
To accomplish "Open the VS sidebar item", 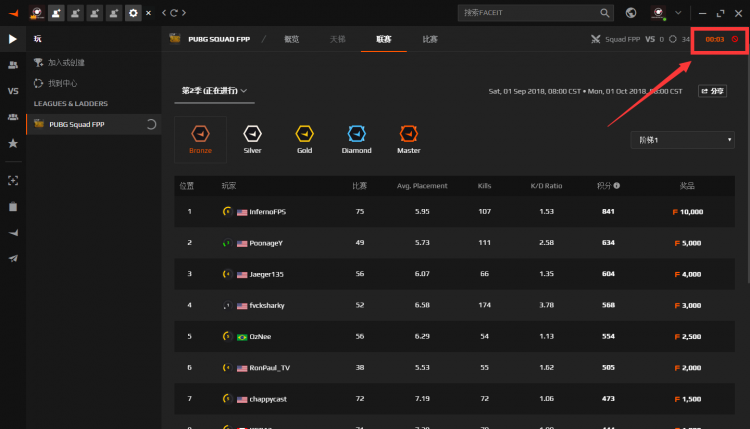I will 13,91.
